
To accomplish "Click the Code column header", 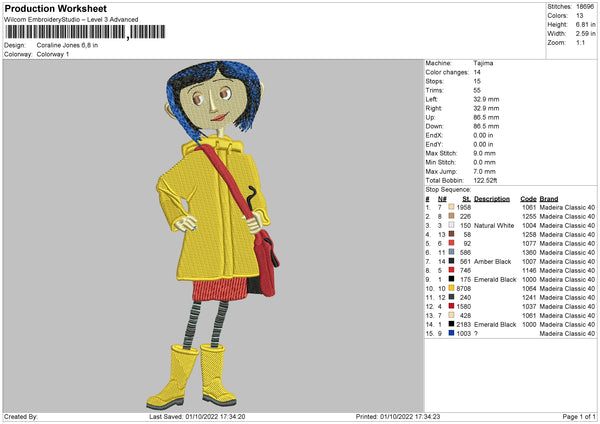I will point(528,198).
